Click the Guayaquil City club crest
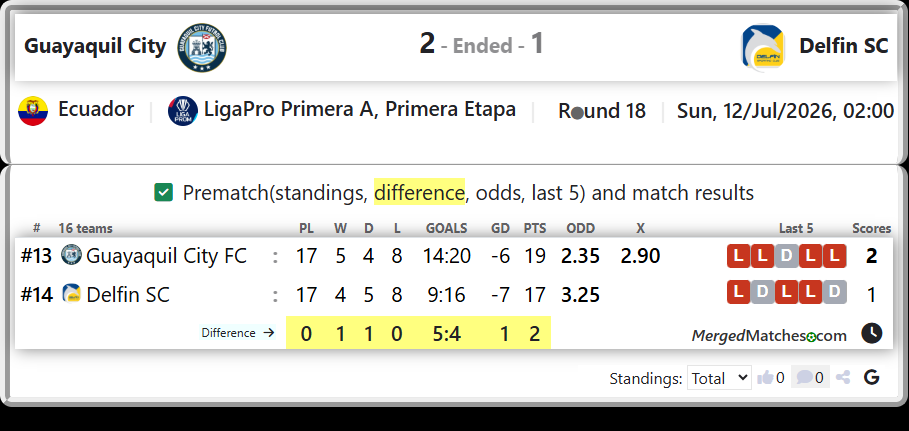Screen dimensions: 909x431 pos(202,48)
